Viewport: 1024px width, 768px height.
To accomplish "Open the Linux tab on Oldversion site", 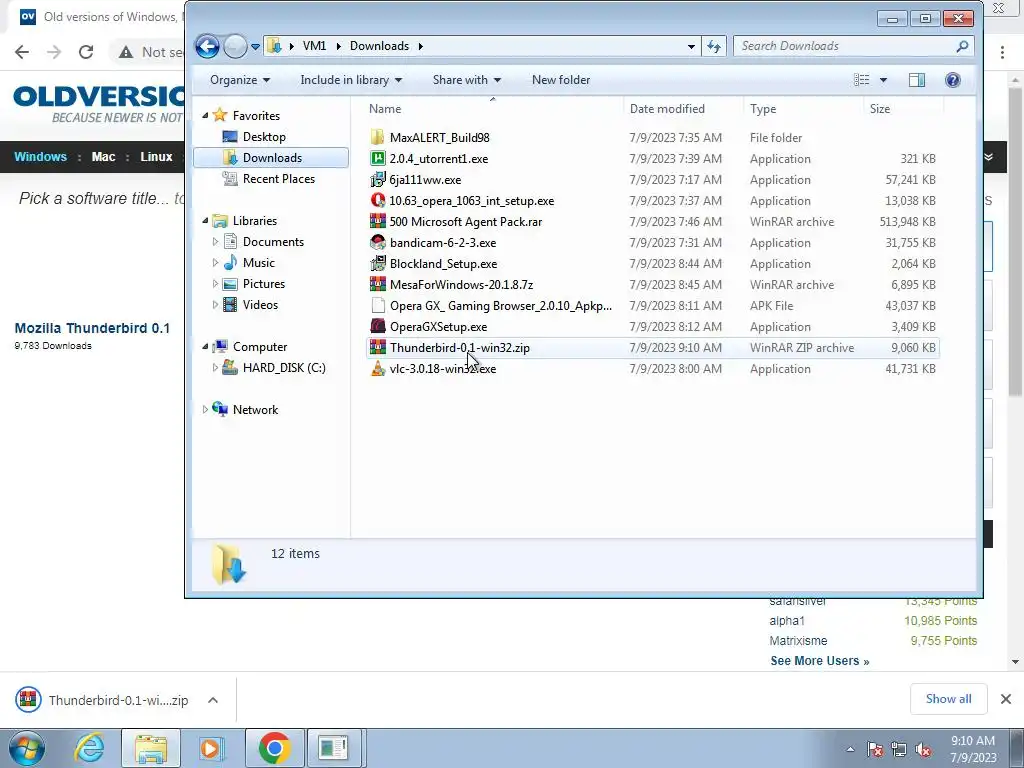I will (x=156, y=157).
